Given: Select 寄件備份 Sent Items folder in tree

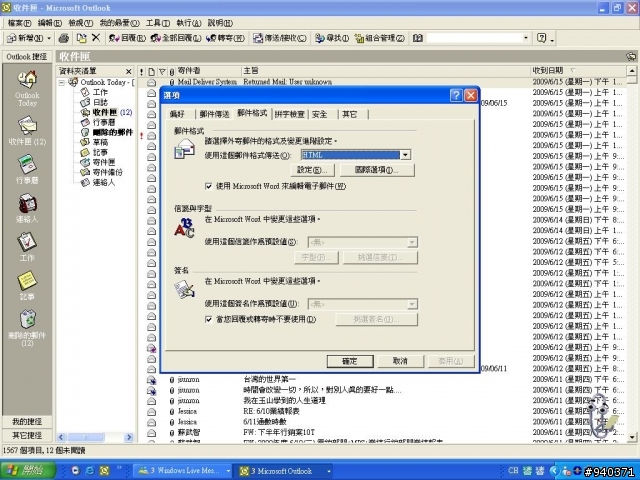Looking at the screenshot, I should [107, 172].
